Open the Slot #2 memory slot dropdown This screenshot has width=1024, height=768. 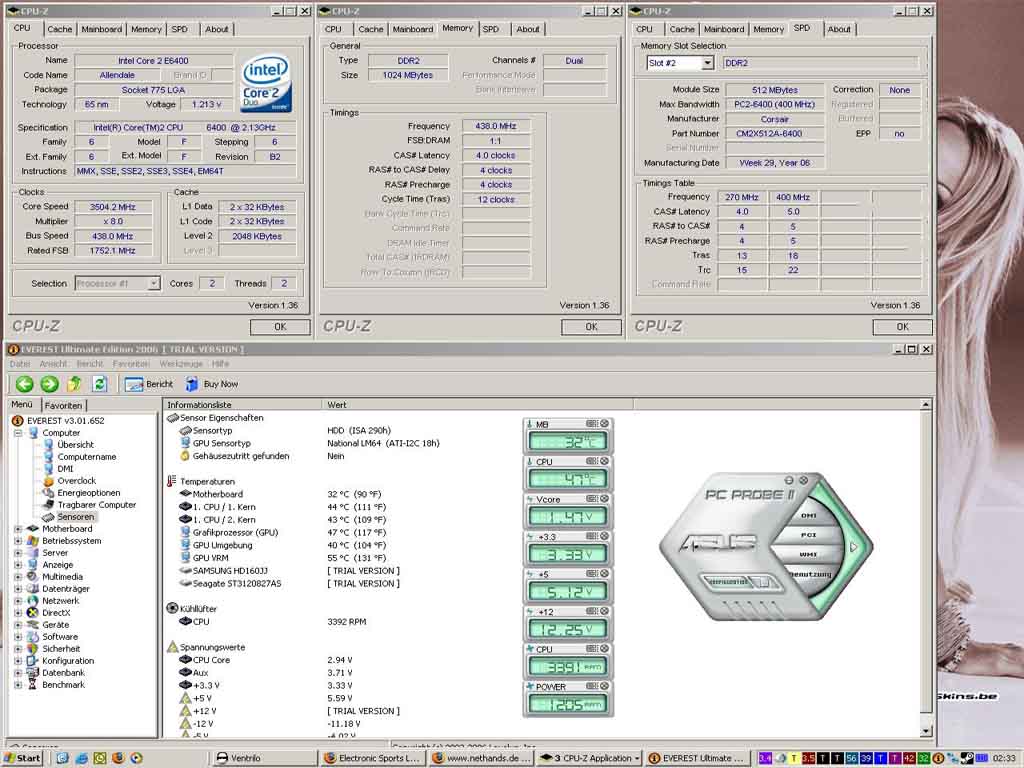(x=707, y=63)
